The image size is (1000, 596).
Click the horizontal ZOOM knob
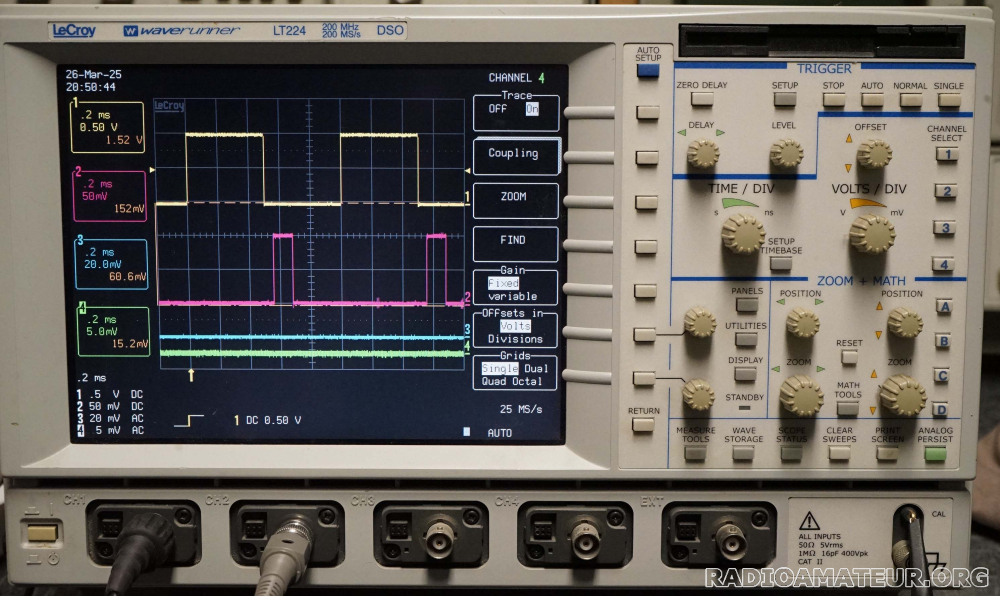[801, 395]
